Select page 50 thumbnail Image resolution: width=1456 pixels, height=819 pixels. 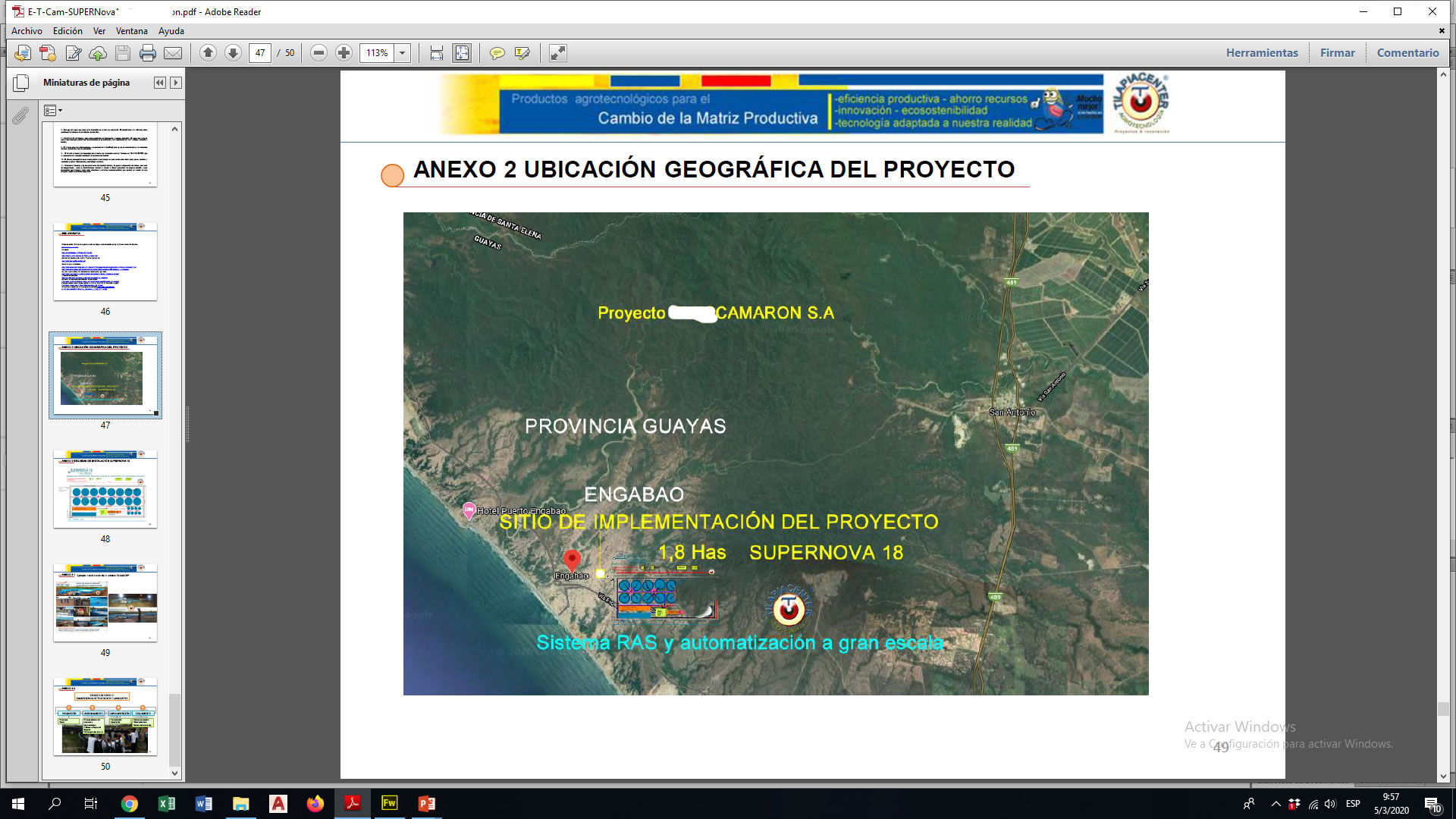point(105,717)
